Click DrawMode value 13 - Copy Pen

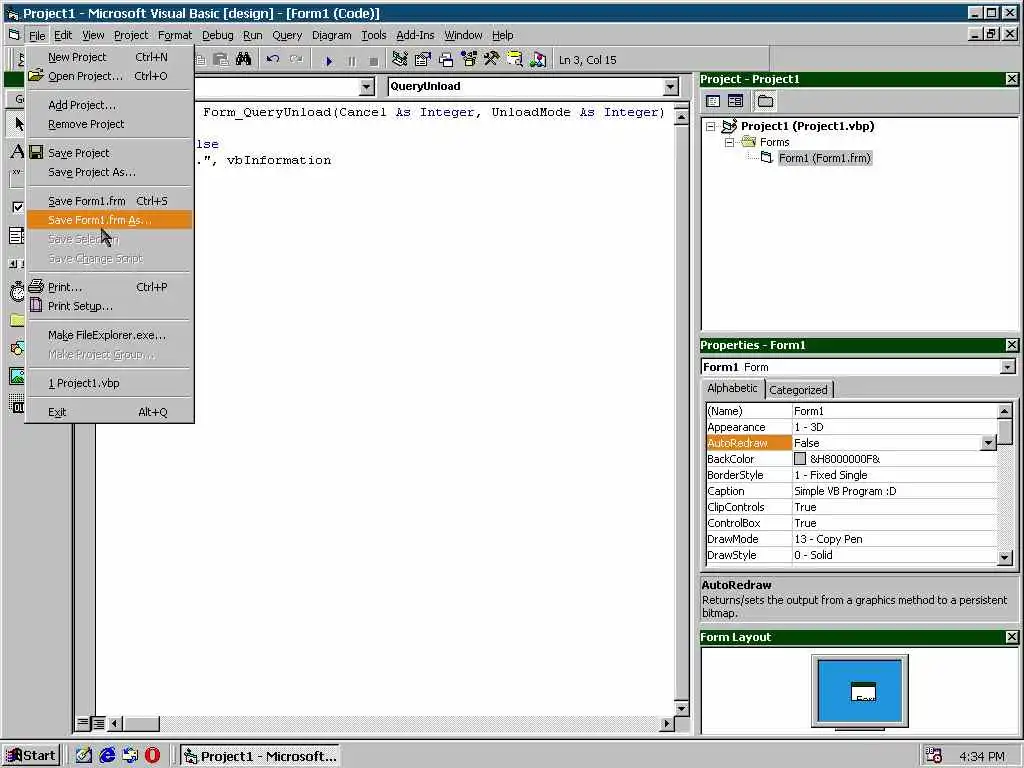click(828, 539)
